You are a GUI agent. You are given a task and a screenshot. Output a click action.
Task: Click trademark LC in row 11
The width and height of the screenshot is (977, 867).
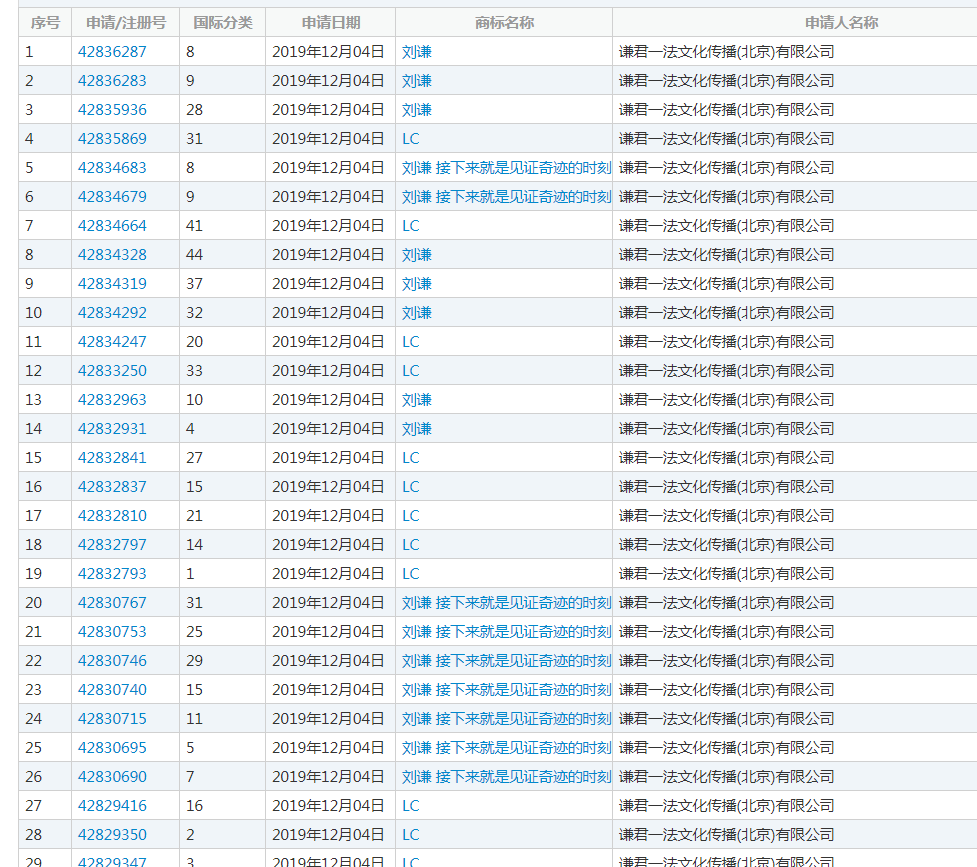pyautogui.click(x=411, y=342)
